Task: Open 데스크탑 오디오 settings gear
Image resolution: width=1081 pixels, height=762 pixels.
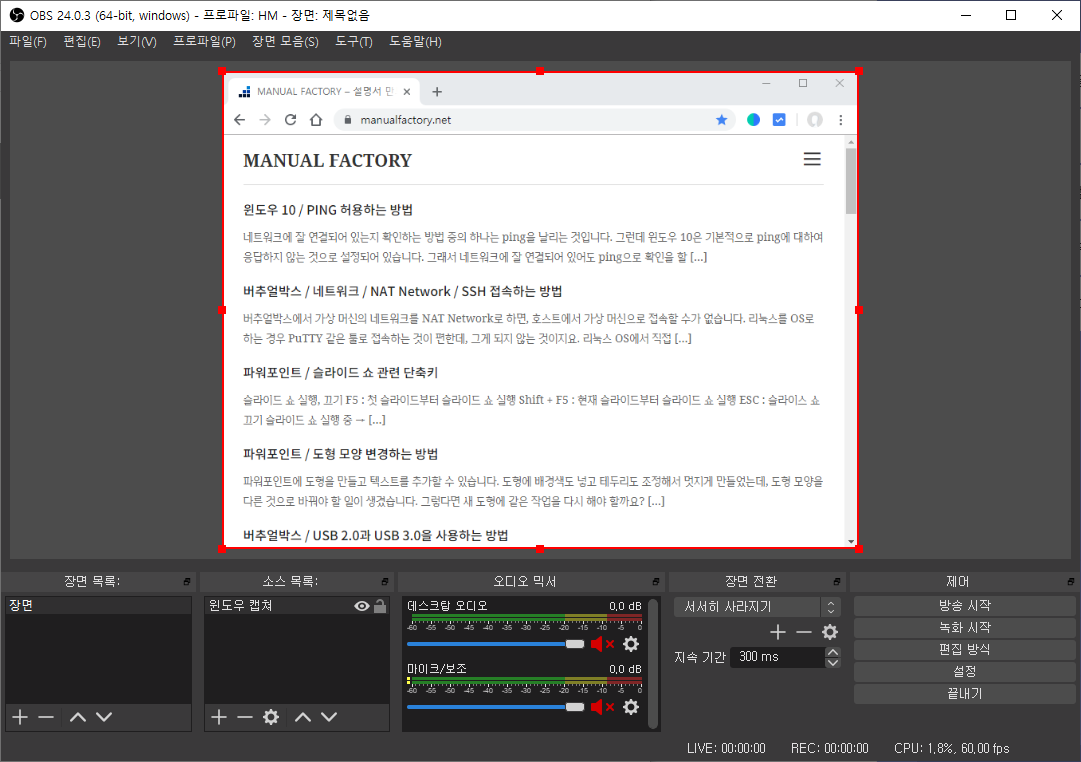Action: [x=631, y=644]
